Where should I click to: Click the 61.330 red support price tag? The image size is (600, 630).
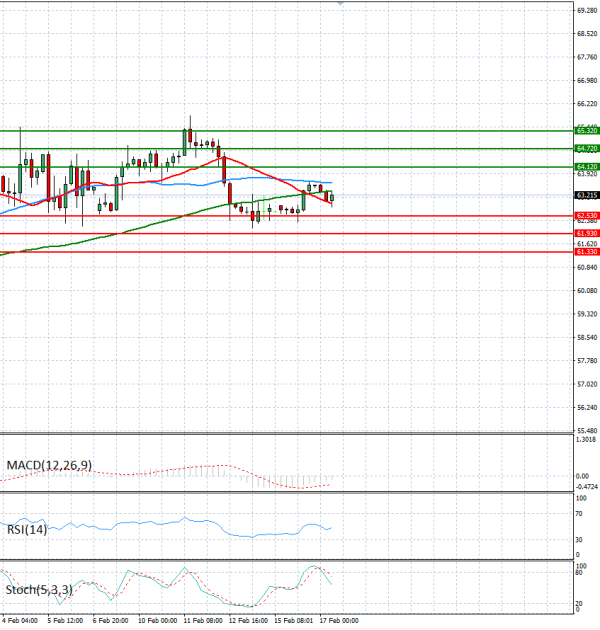click(587, 252)
